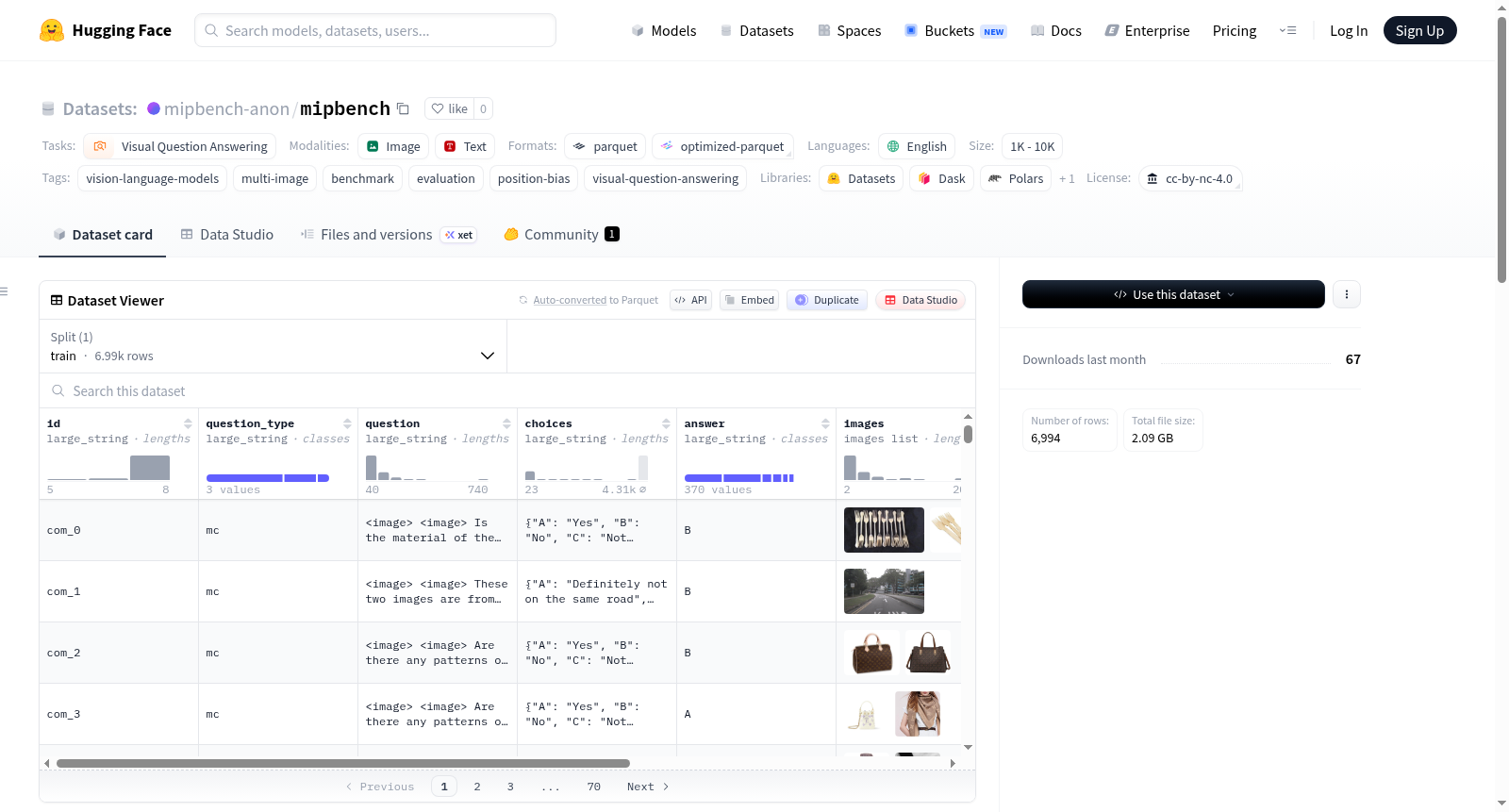Click the main page vertical scrollbar
The width and height of the screenshot is (1509, 812).
pyautogui.click(x=1501, y=149)
